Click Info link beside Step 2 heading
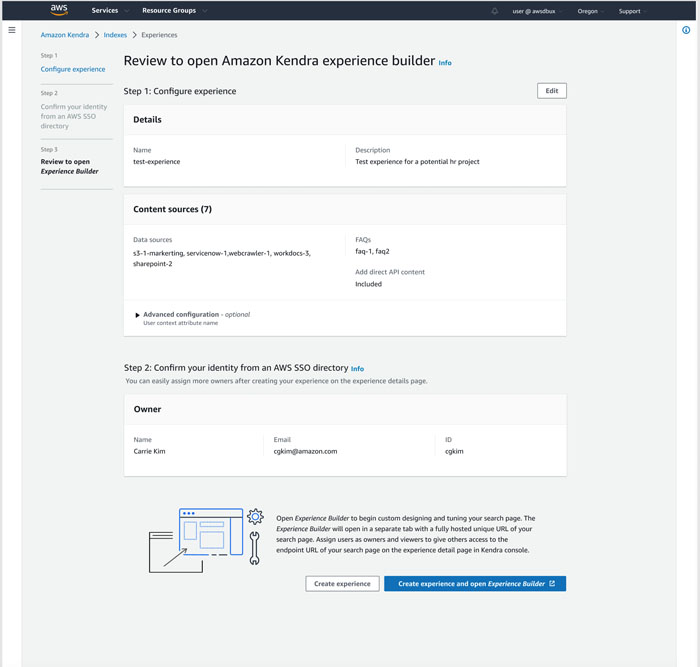Image resolution: width=700 pixels, height=667 pixels. click(x=357, y=369)
